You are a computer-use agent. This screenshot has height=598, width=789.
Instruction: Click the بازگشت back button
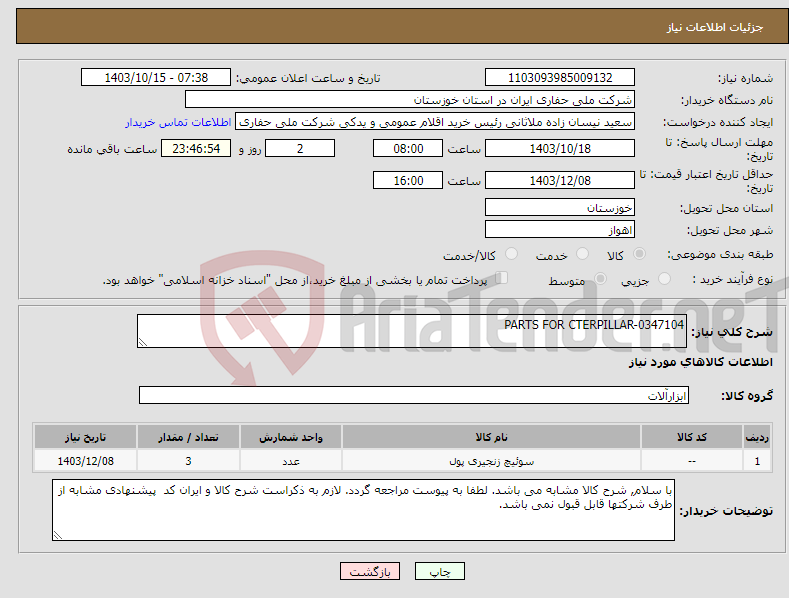pyautogui.click(x=370, y=571)
